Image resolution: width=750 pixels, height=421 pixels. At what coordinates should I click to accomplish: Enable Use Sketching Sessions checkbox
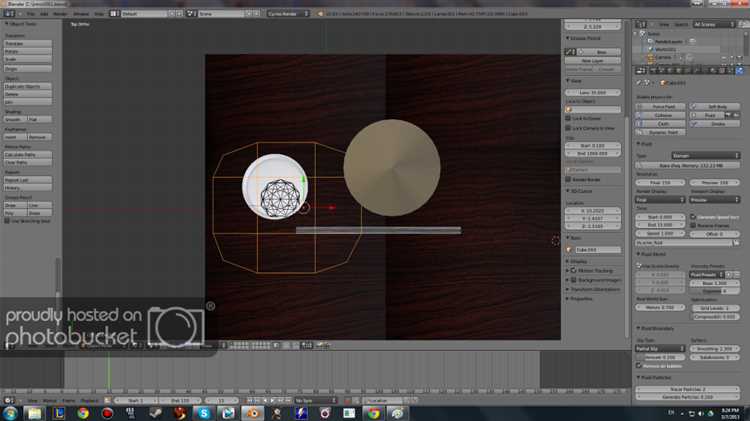(x=7, y=221)
